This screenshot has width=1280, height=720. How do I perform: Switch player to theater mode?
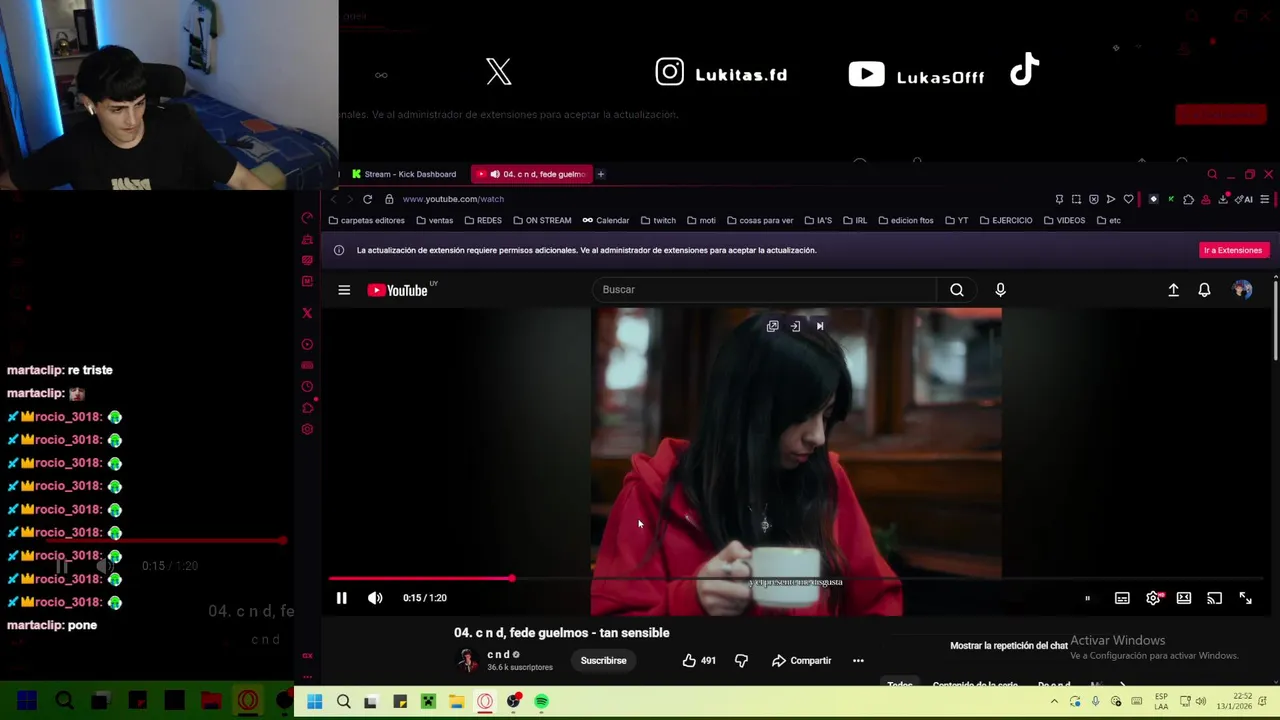[1184, 598]
